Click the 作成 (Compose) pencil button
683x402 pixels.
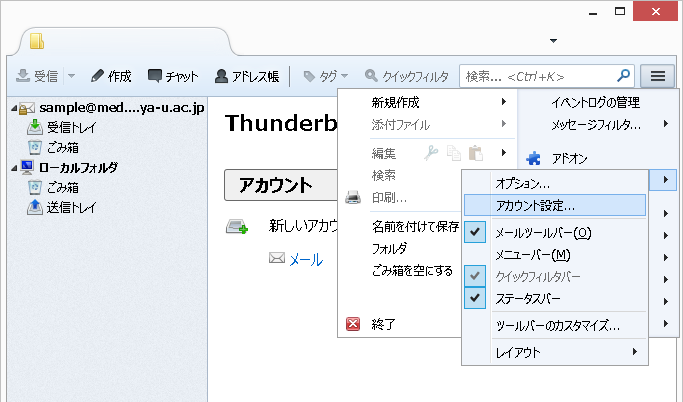point(111,76)
